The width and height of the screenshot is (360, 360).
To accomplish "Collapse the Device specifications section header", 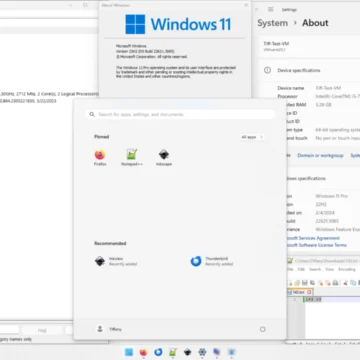I will point(310,70).
